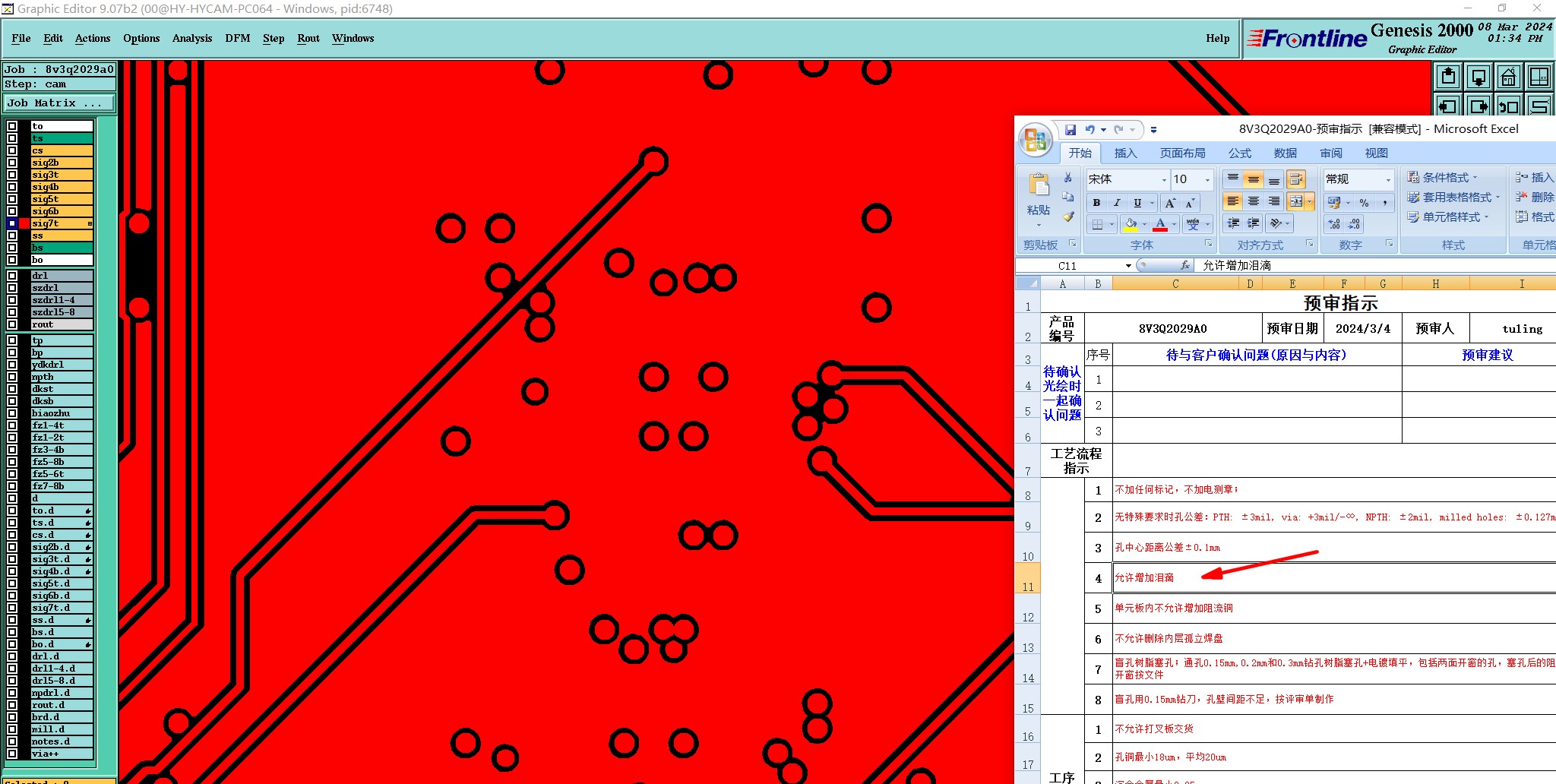
Task: Click the home view icon in Genesis
Action: 1509,77
